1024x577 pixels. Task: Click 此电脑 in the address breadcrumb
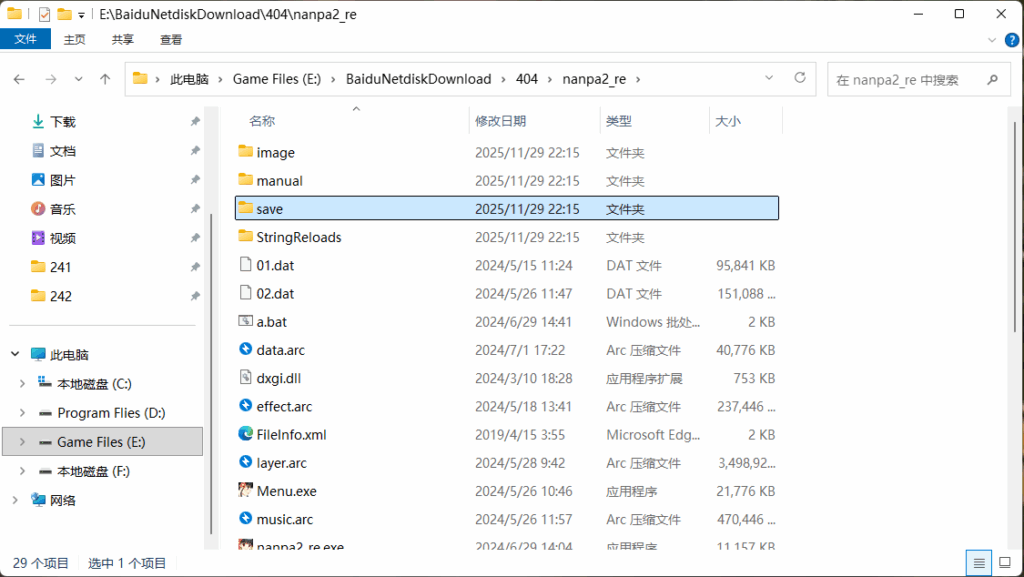pos(189,79)
